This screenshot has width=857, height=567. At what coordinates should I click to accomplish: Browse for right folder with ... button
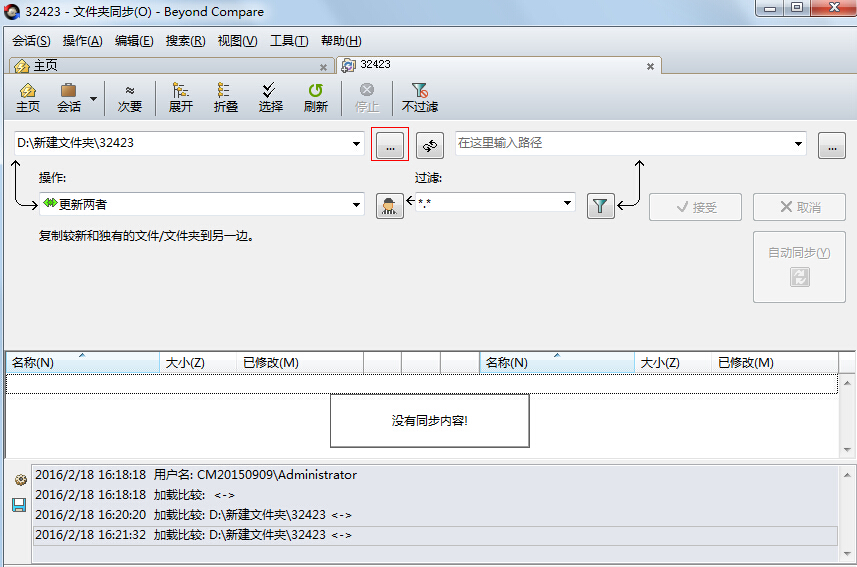tap(832, 145)
